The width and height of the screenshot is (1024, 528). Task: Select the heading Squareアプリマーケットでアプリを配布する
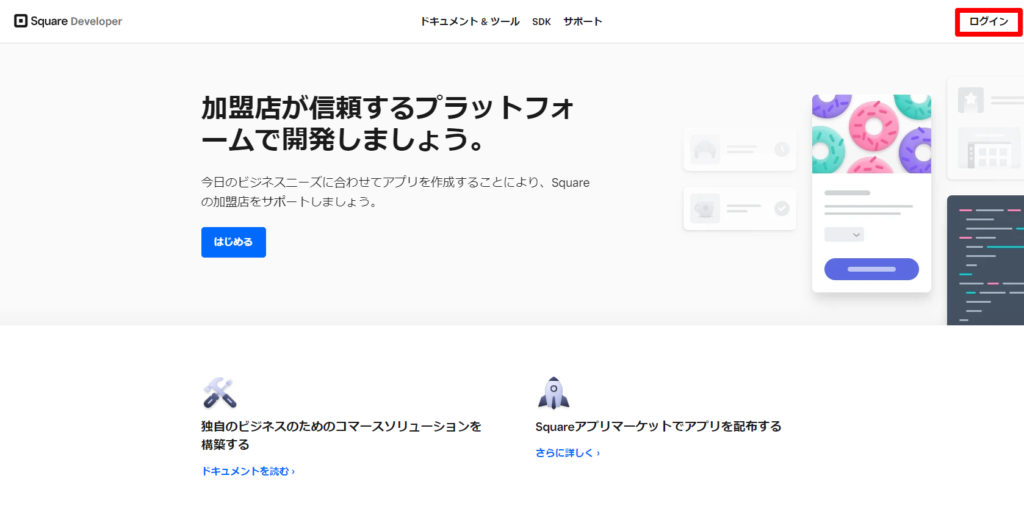658,427
